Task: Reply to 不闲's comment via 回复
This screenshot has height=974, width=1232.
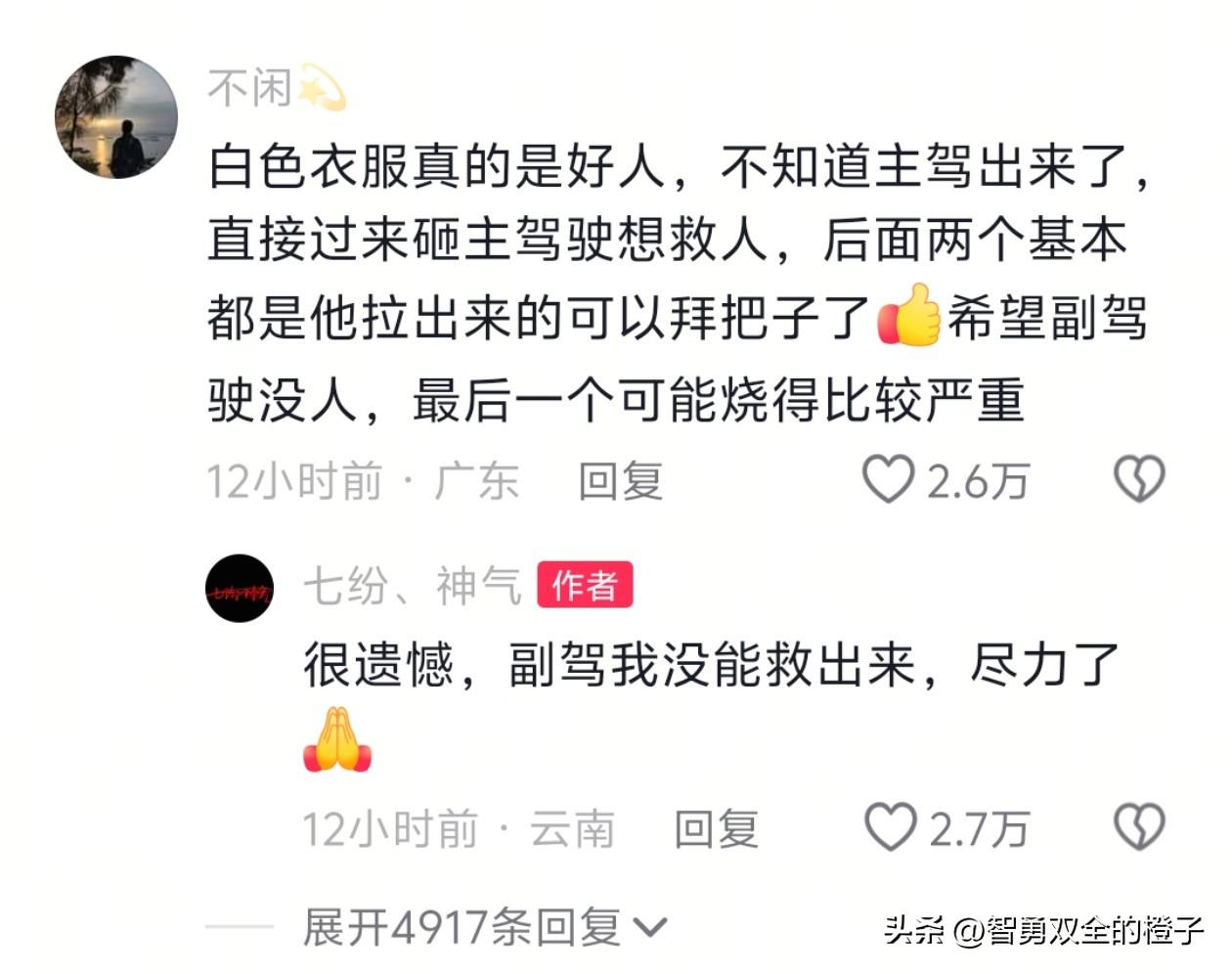Action: (620, 481)
